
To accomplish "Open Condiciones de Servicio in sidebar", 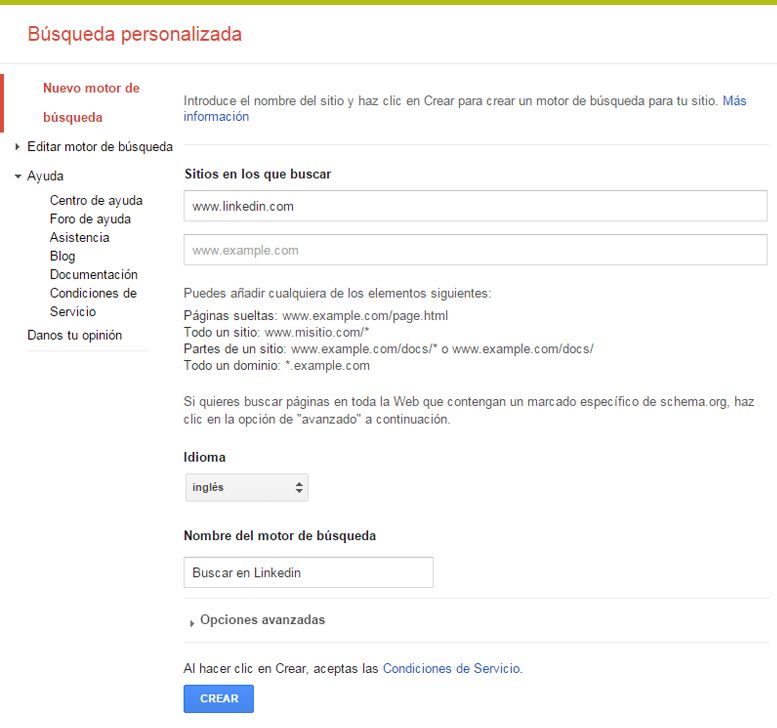I will pyautogui.click(x=93, y=302).
